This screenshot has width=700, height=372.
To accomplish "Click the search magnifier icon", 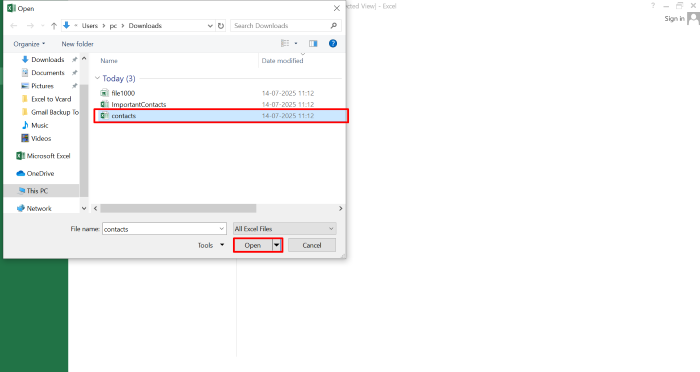I will click(x=333, y=26).
